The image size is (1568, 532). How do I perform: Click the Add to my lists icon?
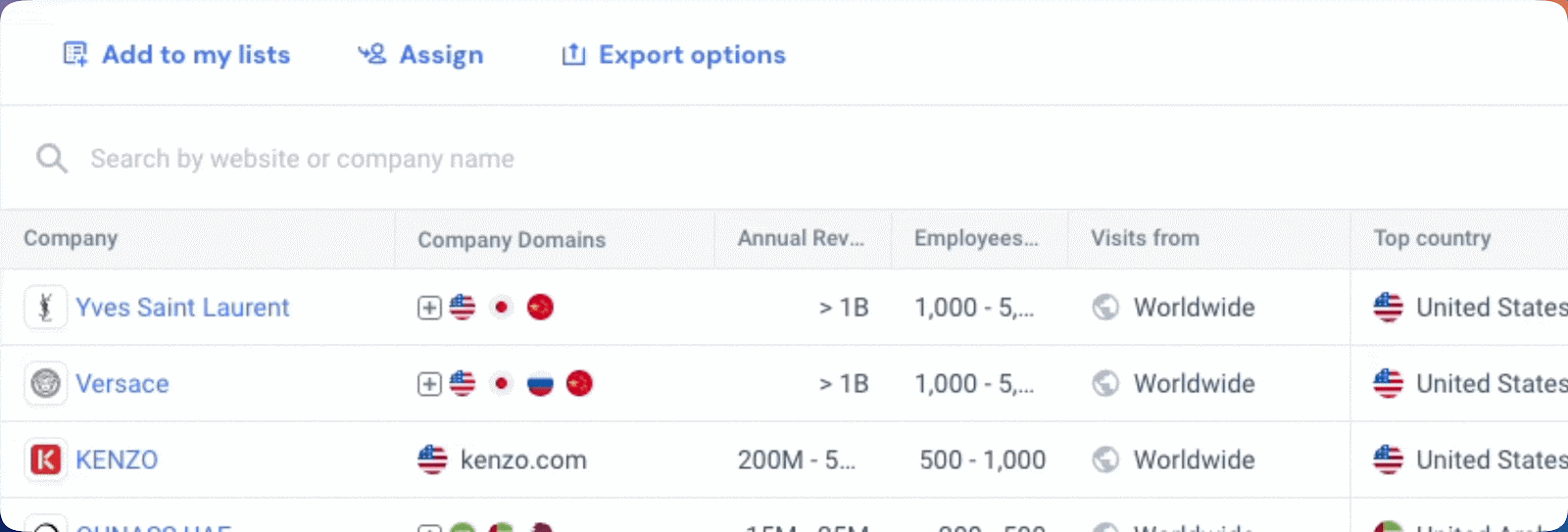point(75,54)
